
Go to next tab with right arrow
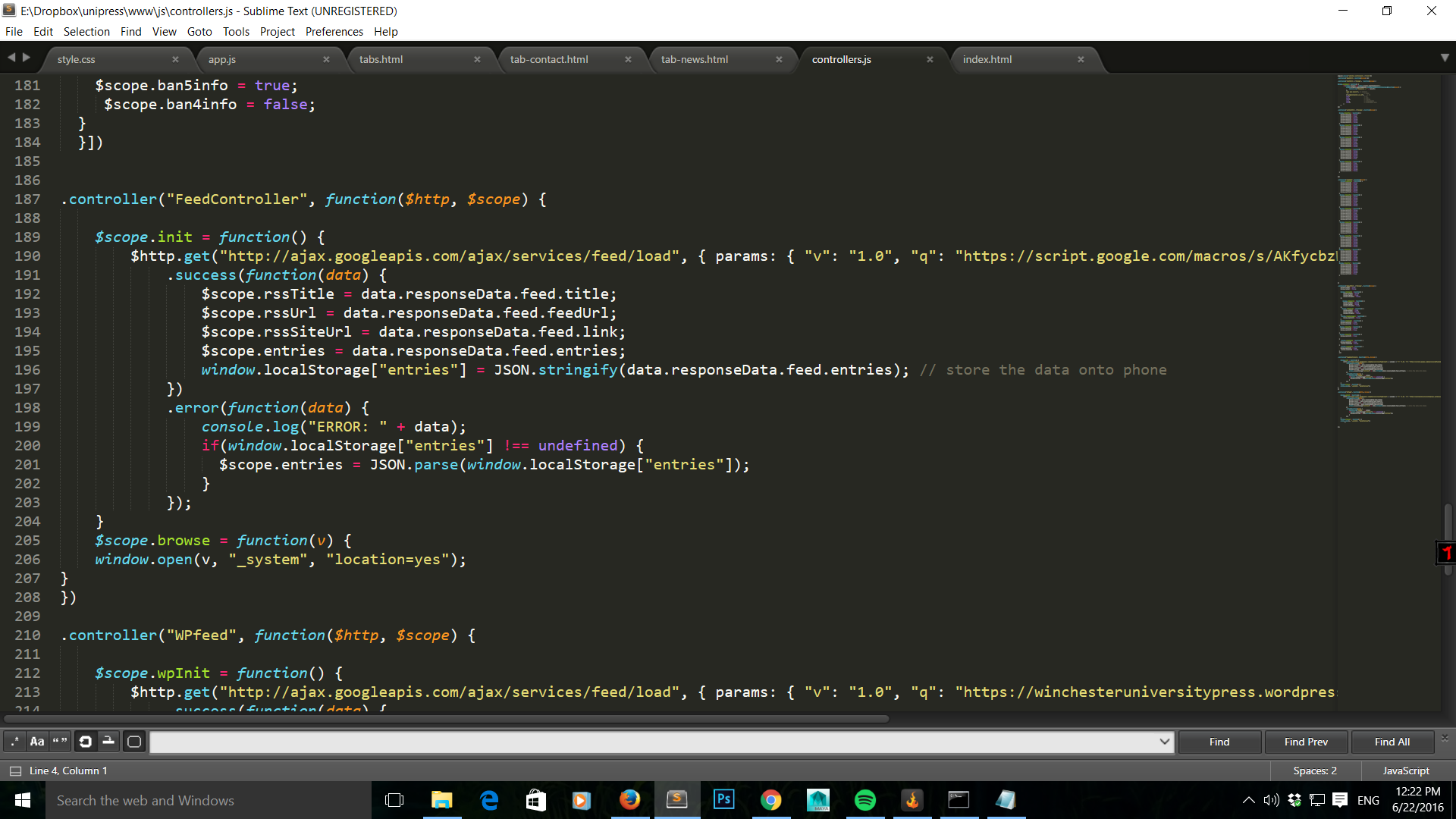tap(27, 58)
